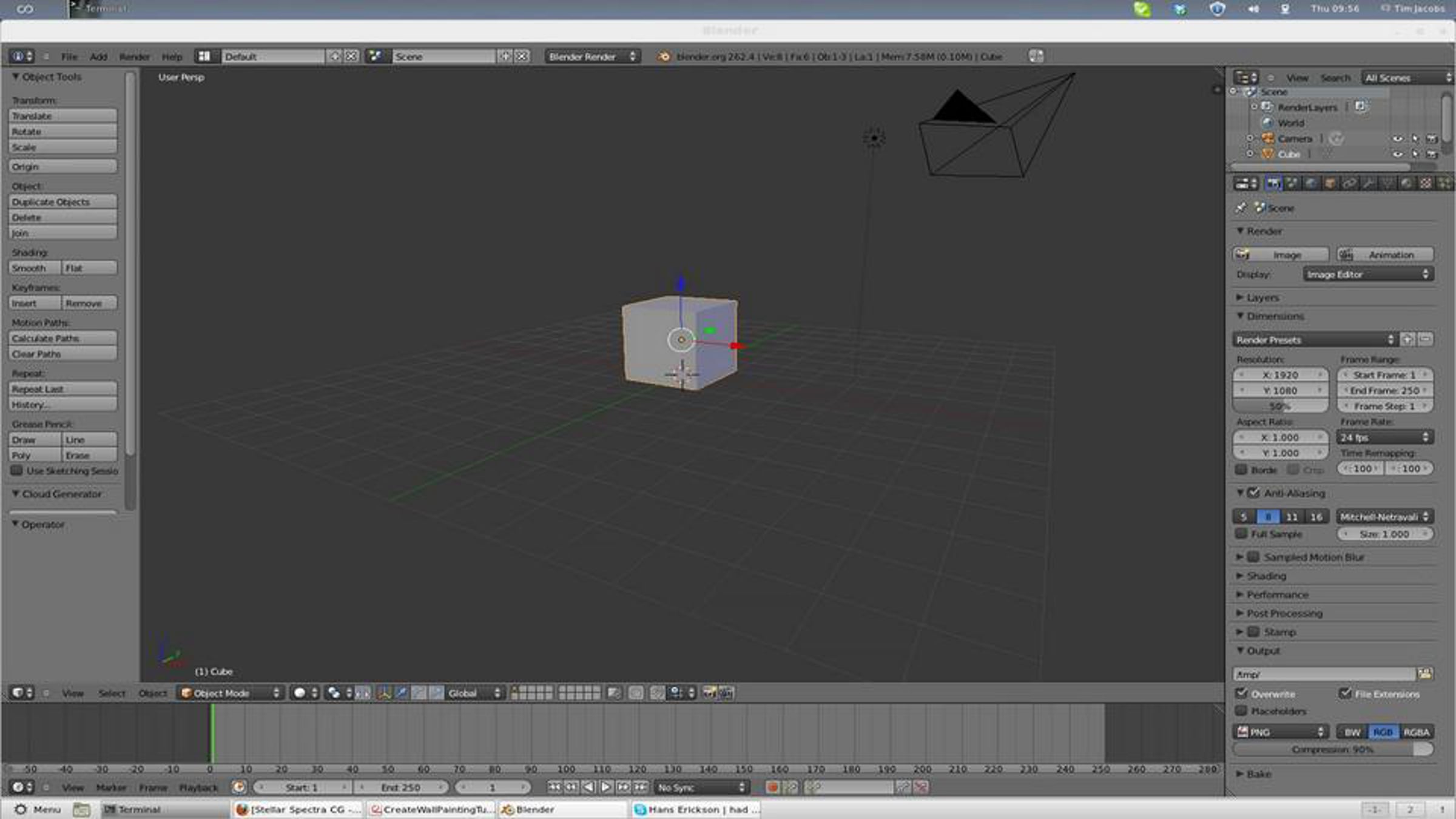Open the Object Constraints chain tab
This screenshot has height=819, width=1456.
1349,183
